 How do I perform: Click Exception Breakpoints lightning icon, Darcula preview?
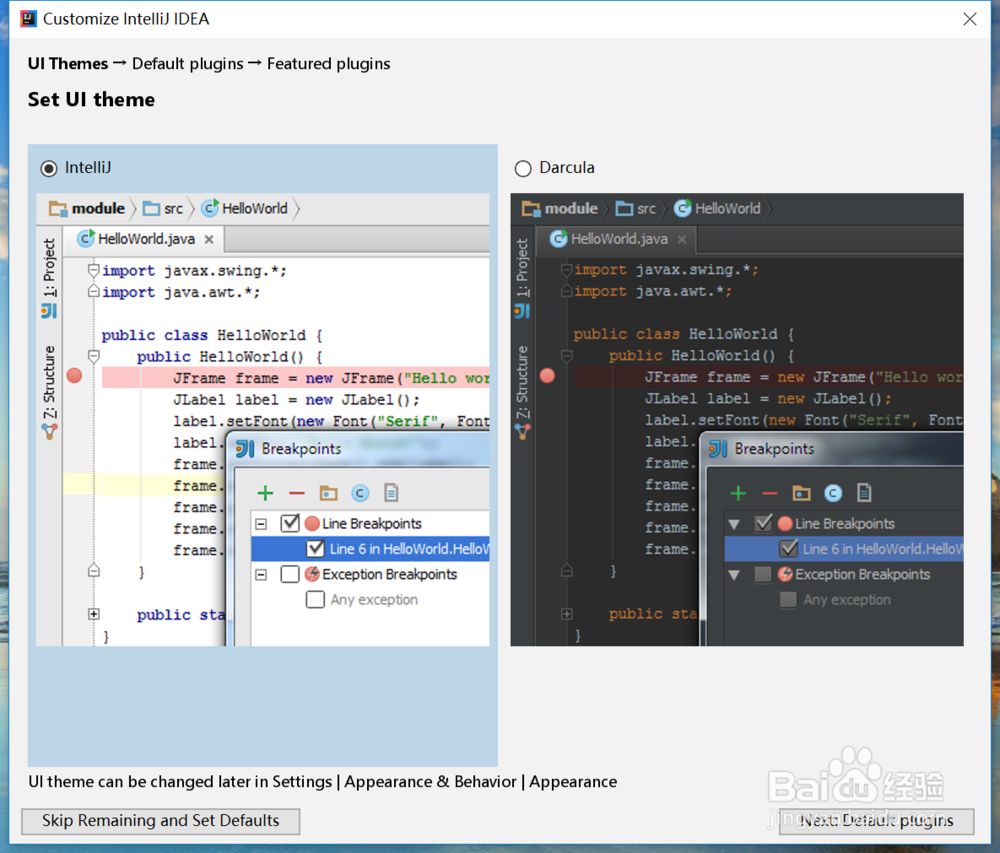(x=785, y=574)
